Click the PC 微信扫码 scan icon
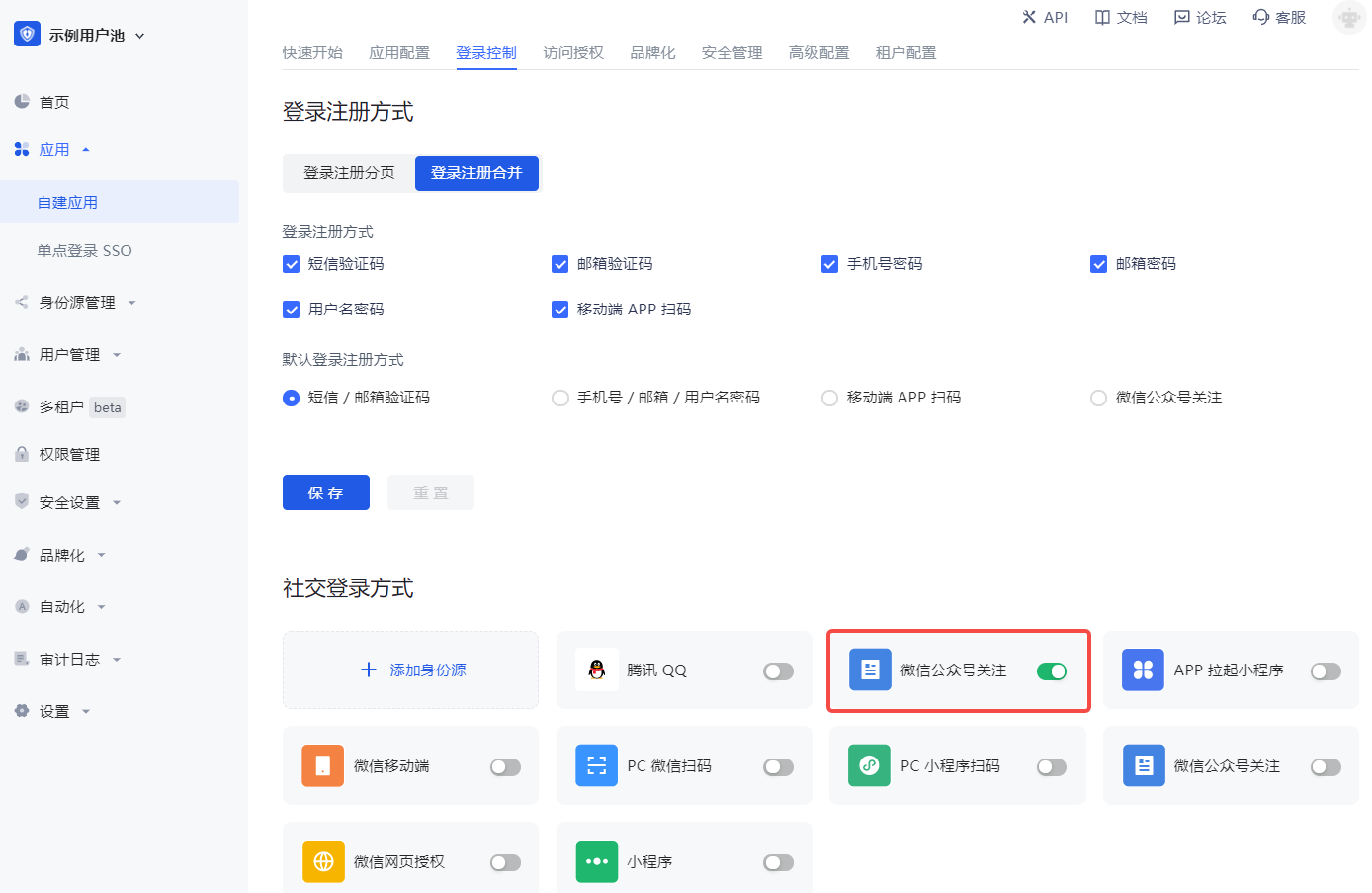Image resolution: width=1372 pixels, height=893 pixels. (x=596, y=765)
